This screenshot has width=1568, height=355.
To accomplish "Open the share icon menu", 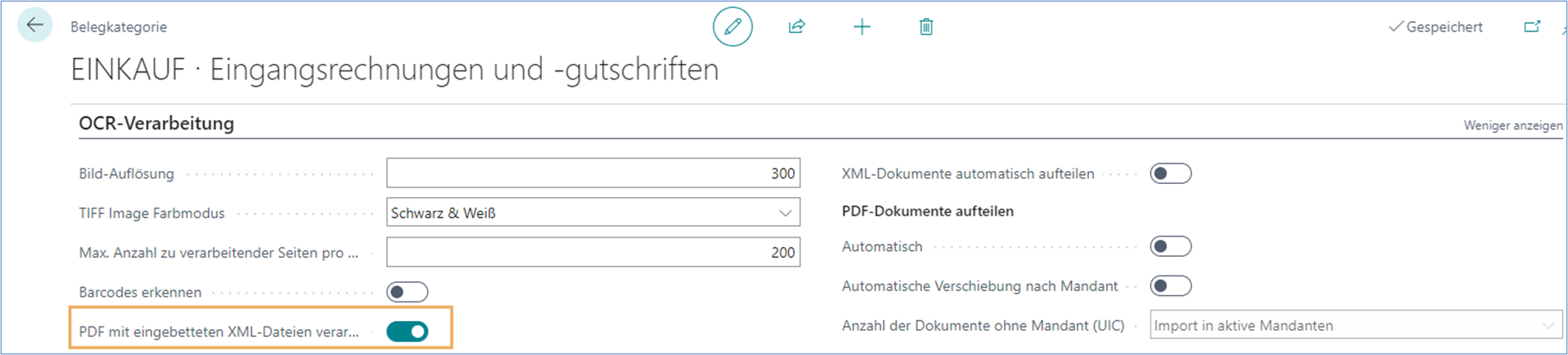I will click(796, 27).
